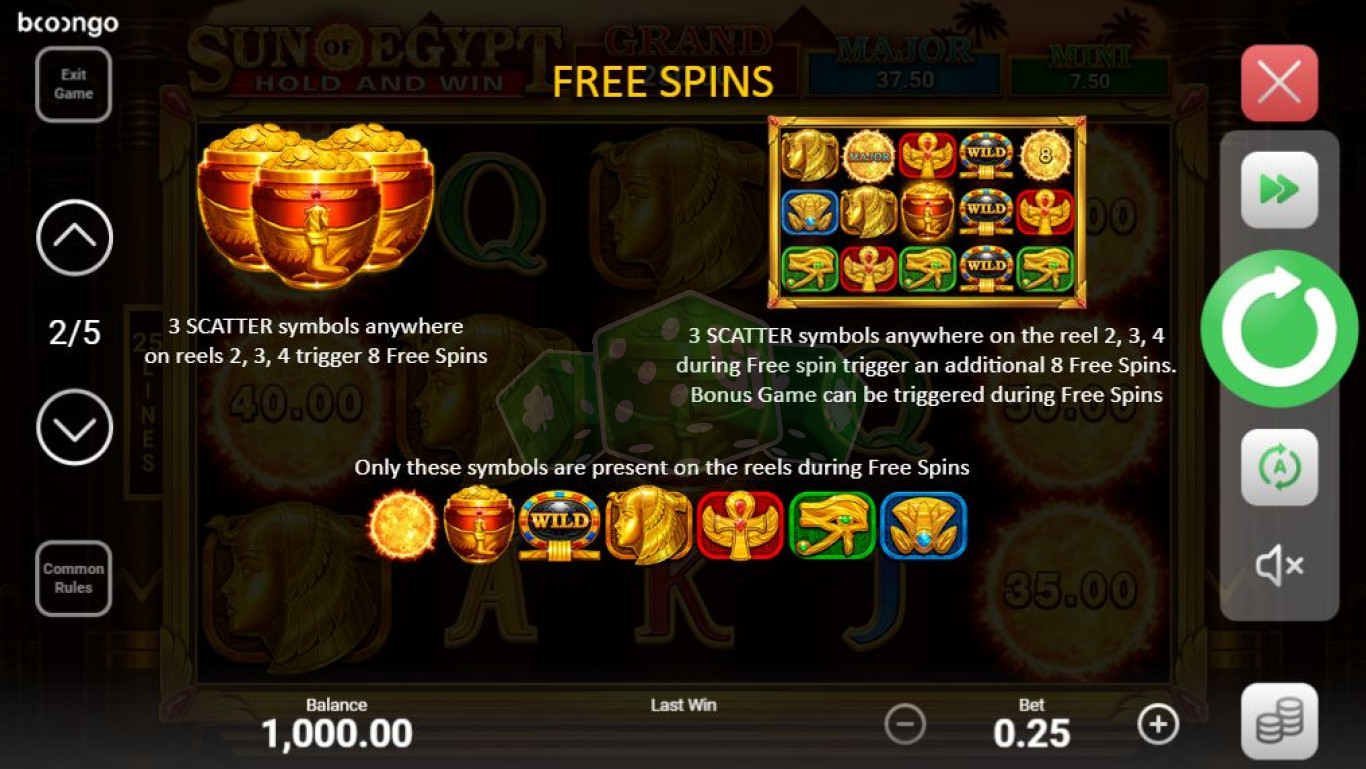Go to previous rules page arrow
This screenshot has height=769, width=1366.
coord(74,238)
